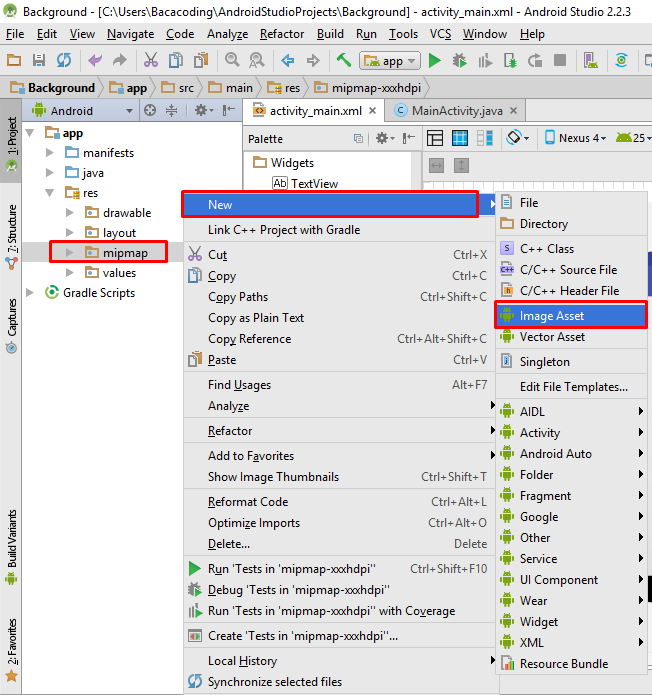Click the green Run app icon

[x=435, y=60]
